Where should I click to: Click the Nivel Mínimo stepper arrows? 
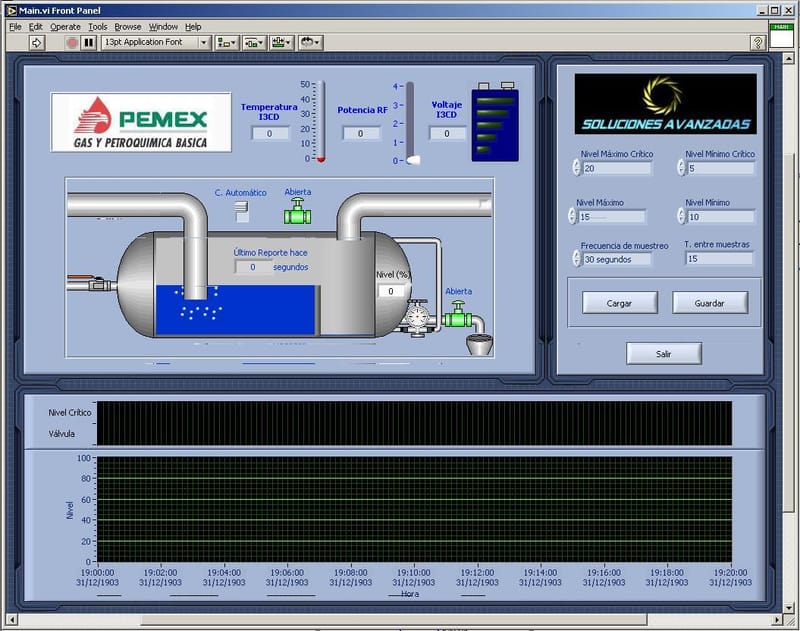click(x=681, y=216)
